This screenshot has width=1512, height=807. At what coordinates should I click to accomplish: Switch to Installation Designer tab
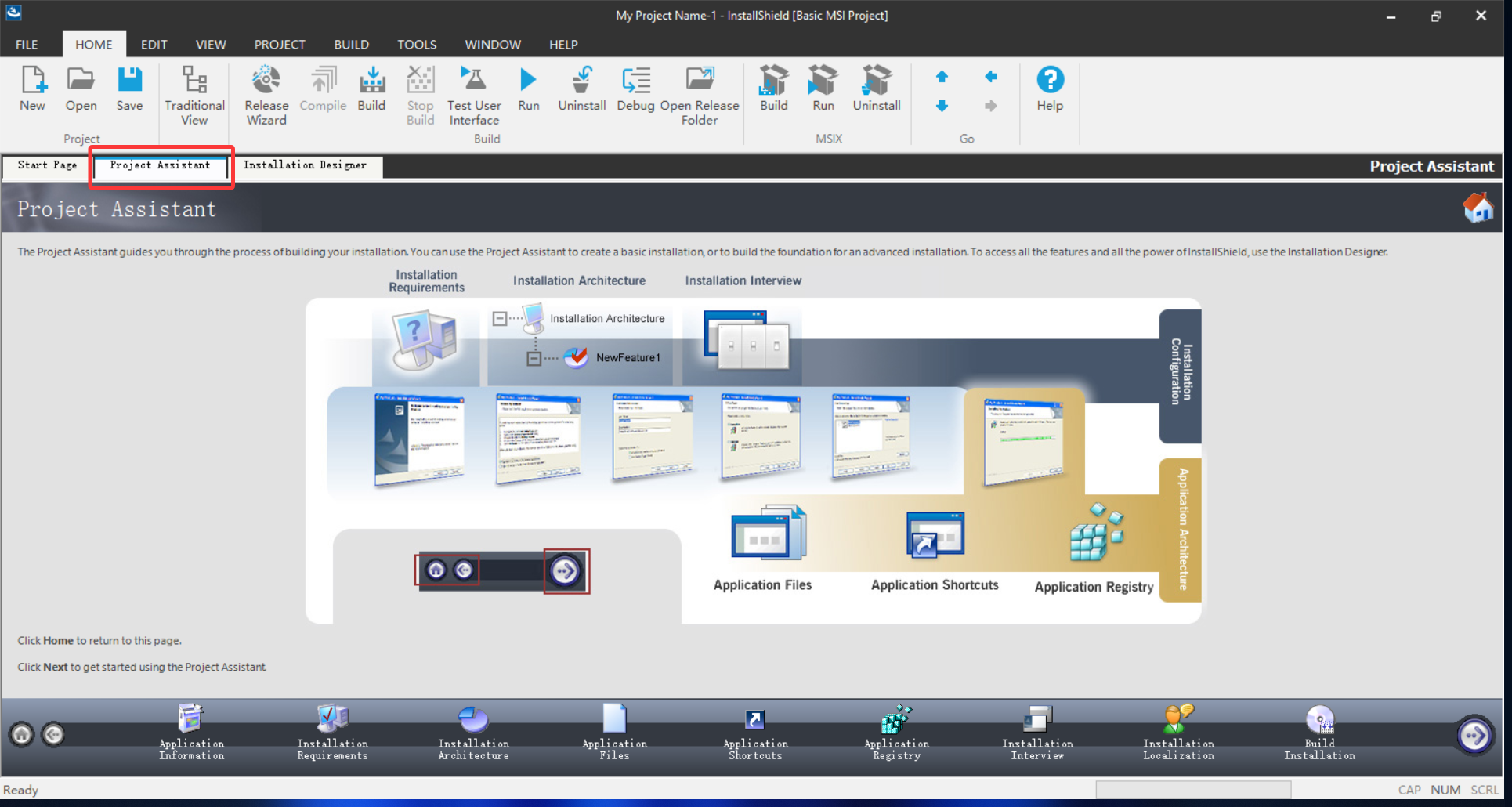pyautogui.click(x=305, y=165)
